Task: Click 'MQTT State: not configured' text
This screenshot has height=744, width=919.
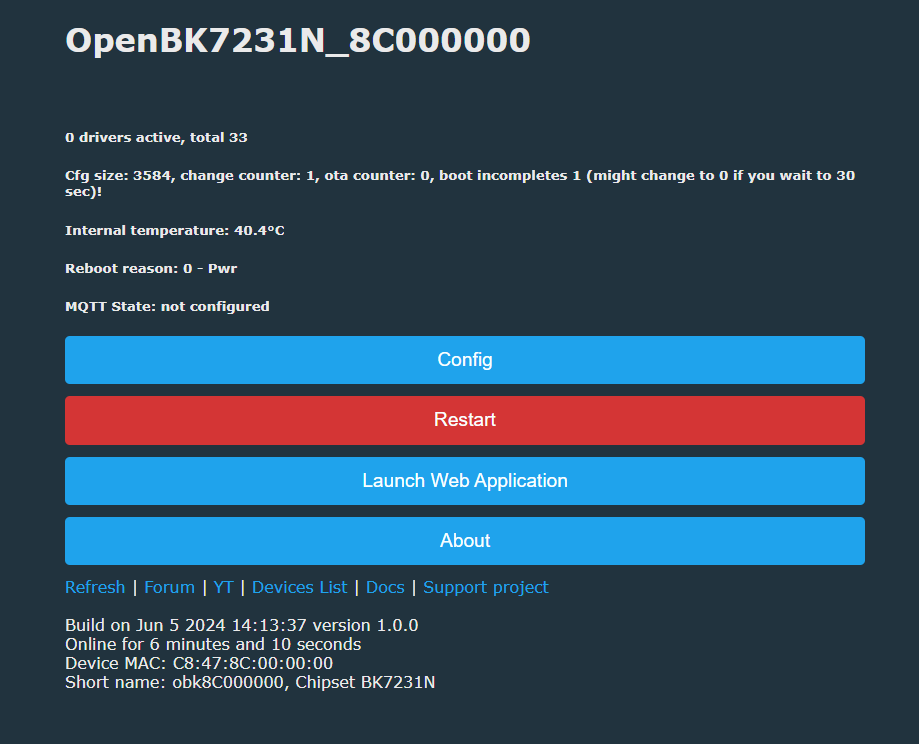Action: pyautogui.click(x=168, y=307)
